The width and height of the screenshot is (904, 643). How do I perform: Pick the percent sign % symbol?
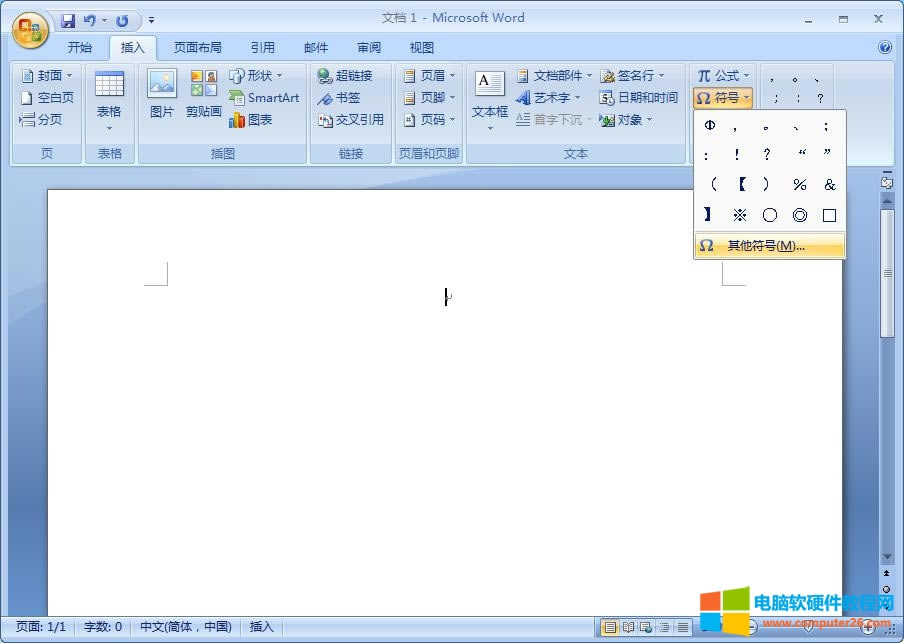pyautogui.click(x=799, y=185)
